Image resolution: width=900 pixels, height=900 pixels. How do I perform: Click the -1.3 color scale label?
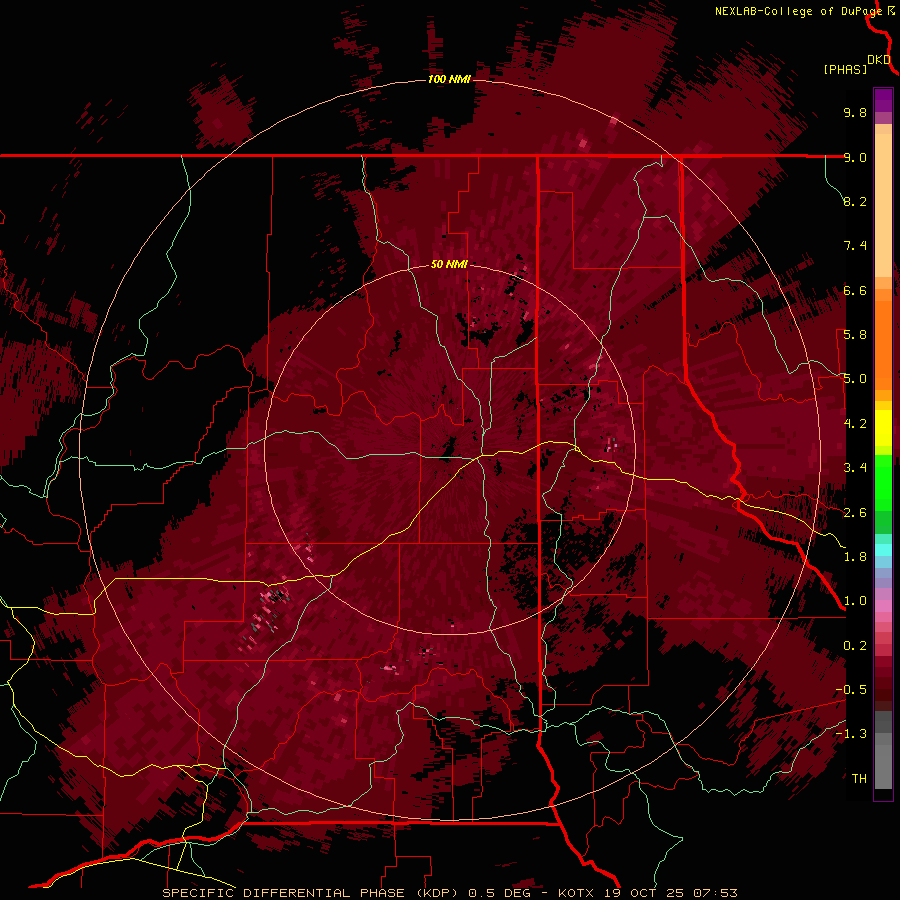tap(851, 734)
